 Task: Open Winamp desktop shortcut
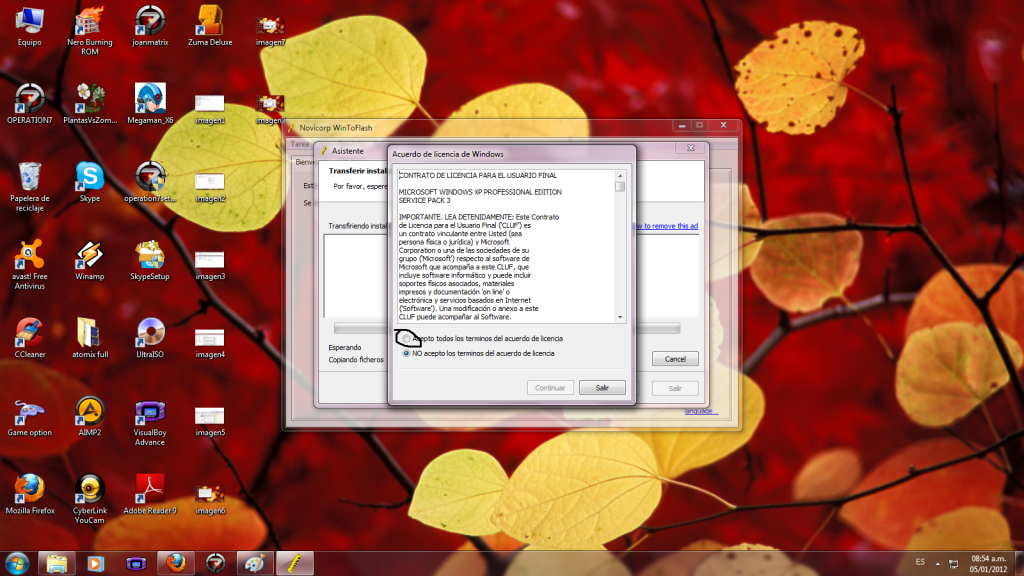point(89,261)
